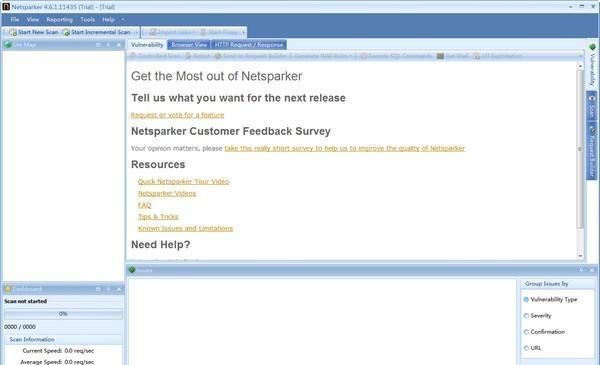Click the content pane scroll down arrow
The image size is (600, 365).
coord(580,256)
